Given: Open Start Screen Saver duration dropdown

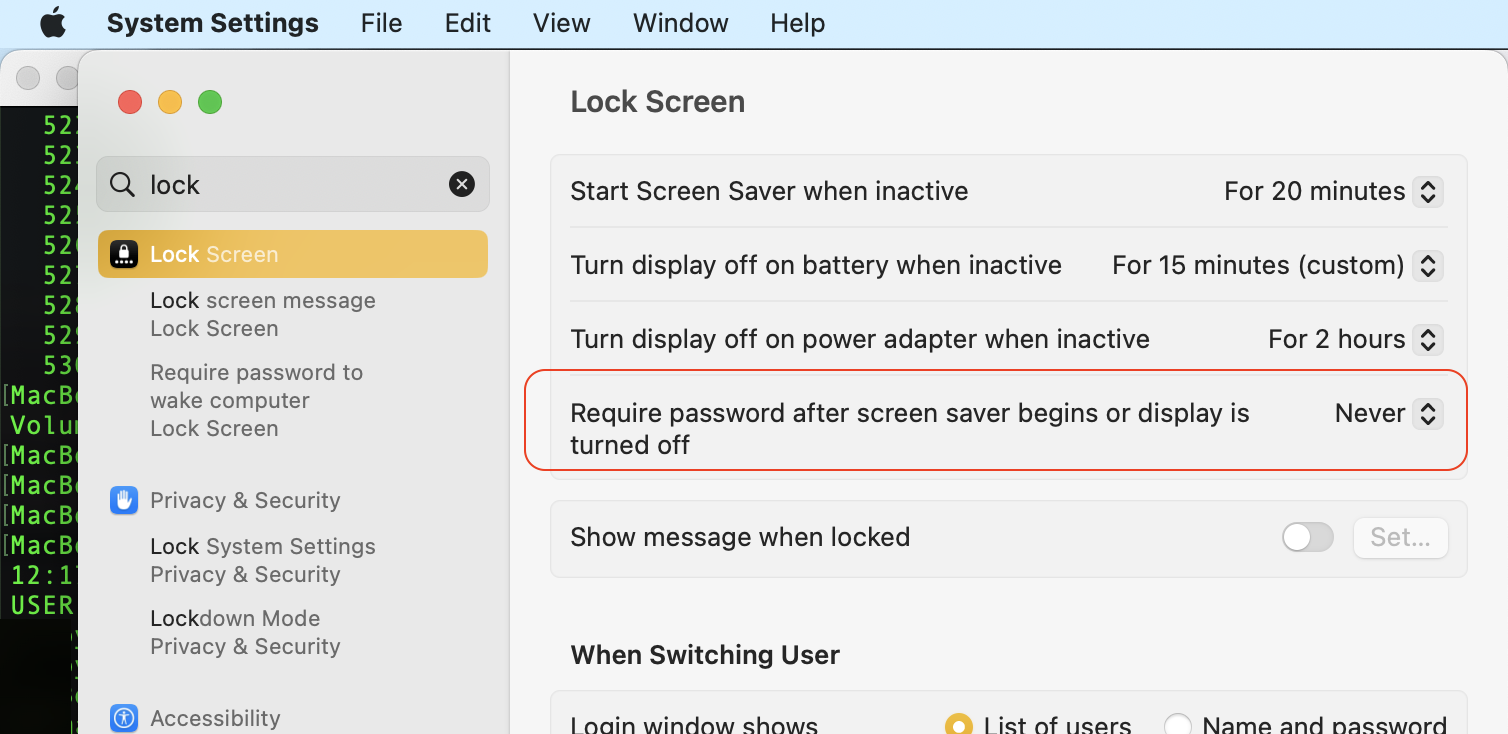Looking at the screenshot, I should (x=1333, y=191).
